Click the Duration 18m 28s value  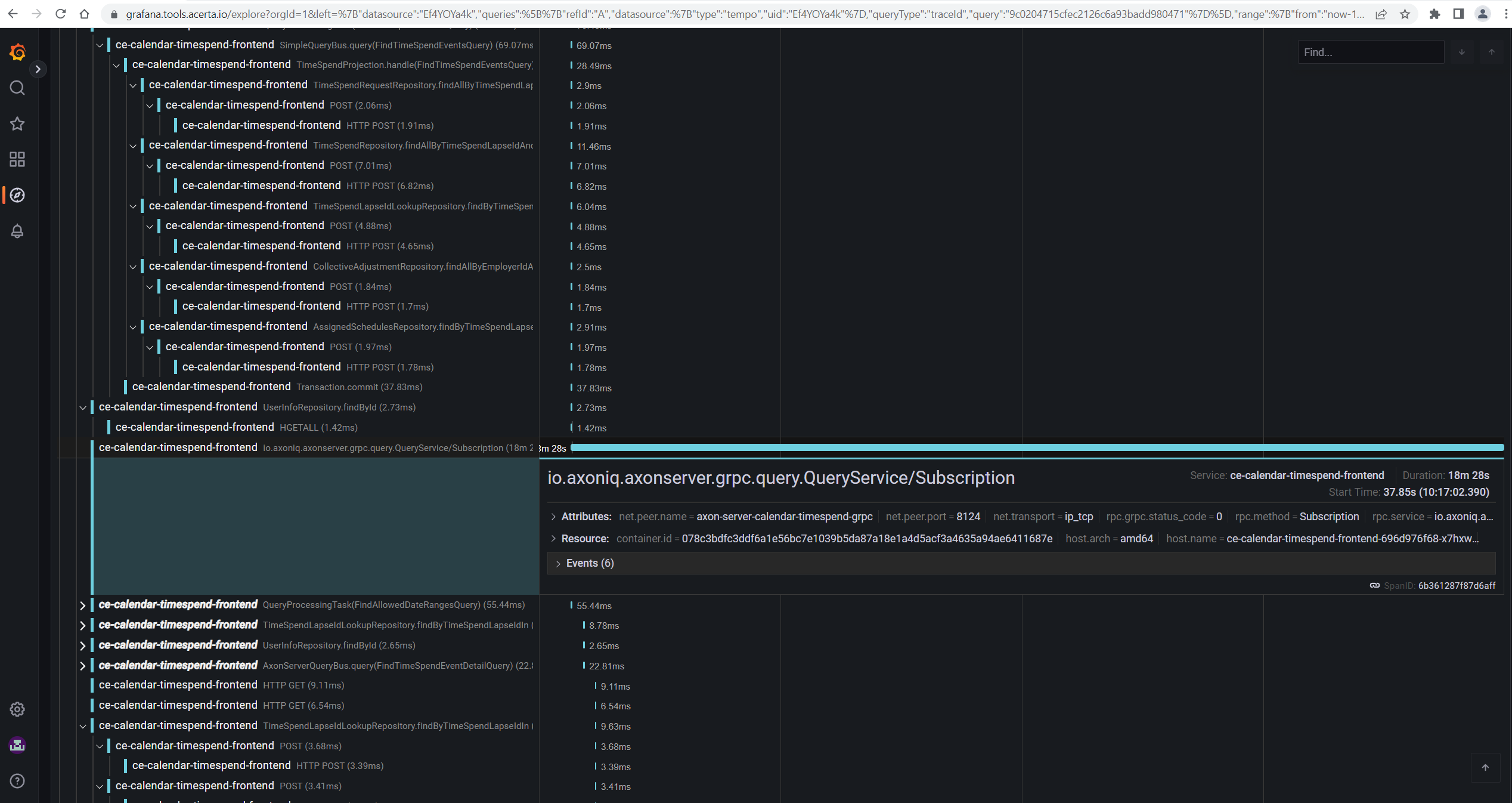[1468, 475]
